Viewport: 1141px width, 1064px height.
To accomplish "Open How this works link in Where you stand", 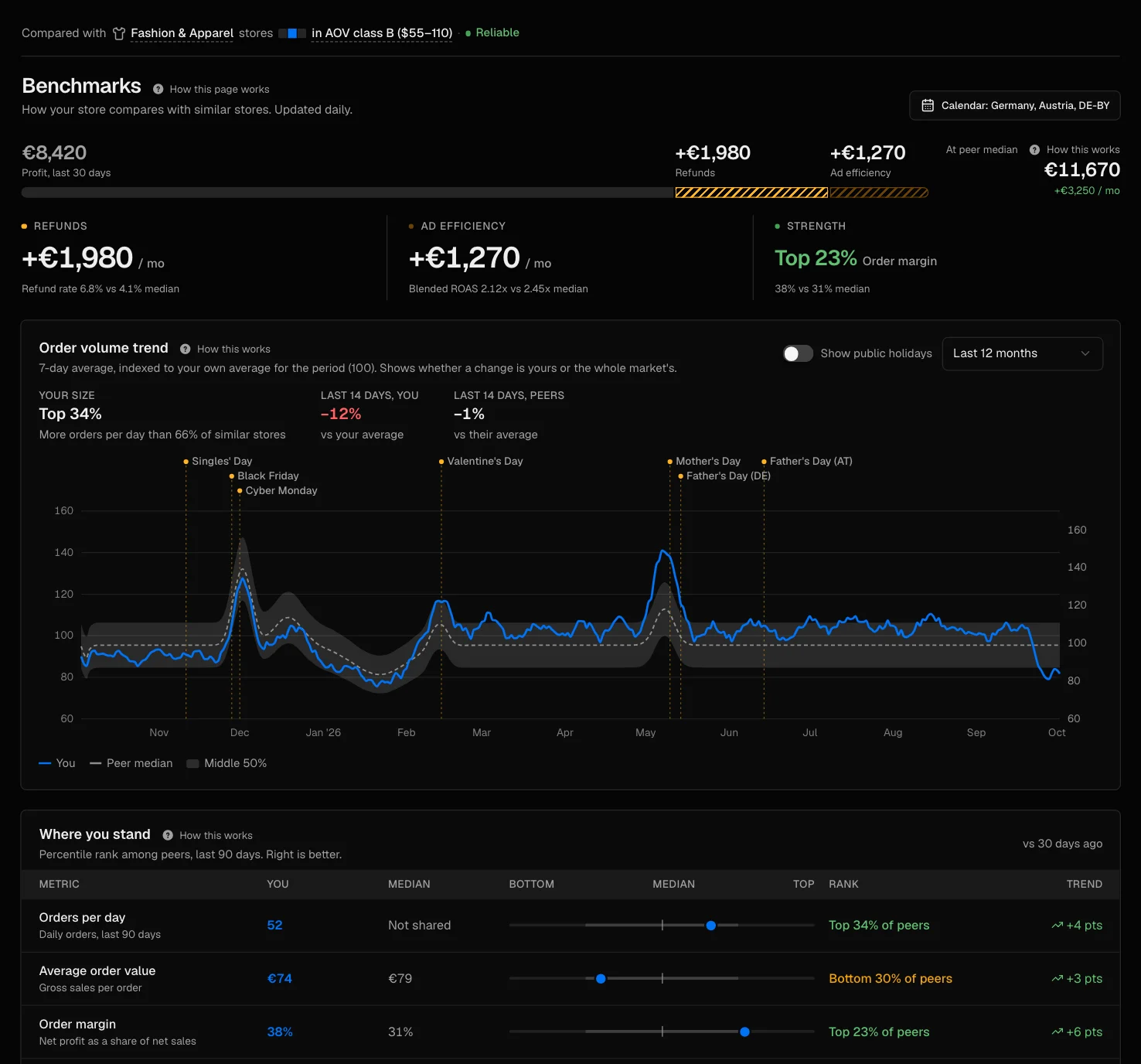I will tap(216, 835).
